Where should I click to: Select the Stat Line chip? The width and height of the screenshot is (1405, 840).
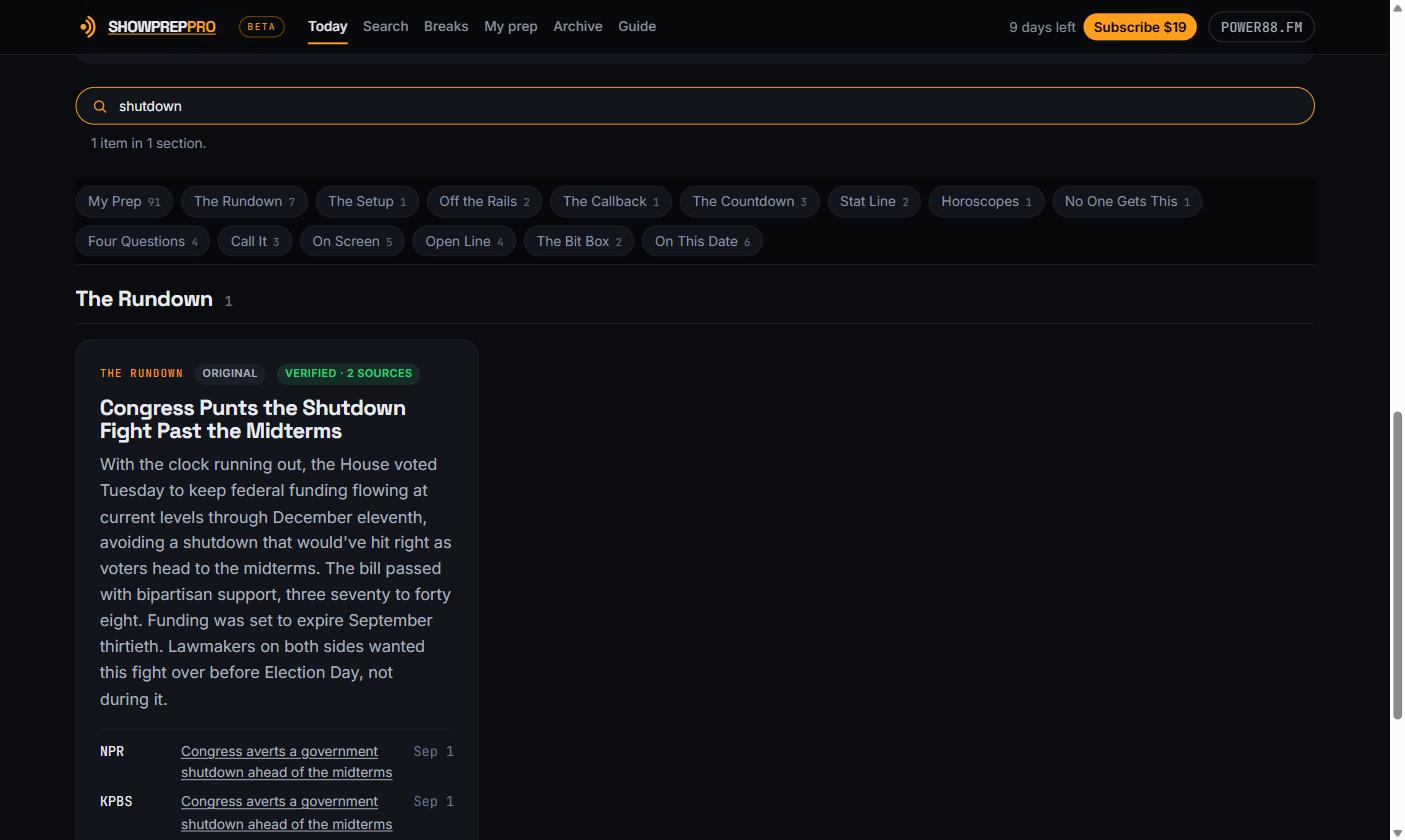[x=874, y=201]
